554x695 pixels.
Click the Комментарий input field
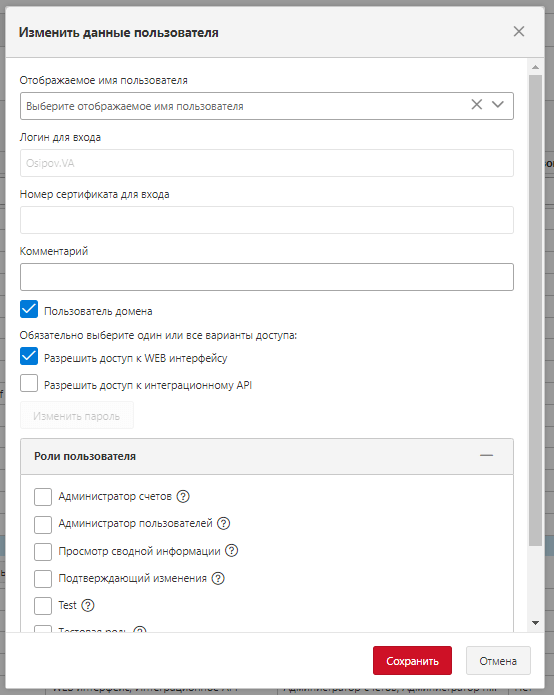tap(267, 277)
